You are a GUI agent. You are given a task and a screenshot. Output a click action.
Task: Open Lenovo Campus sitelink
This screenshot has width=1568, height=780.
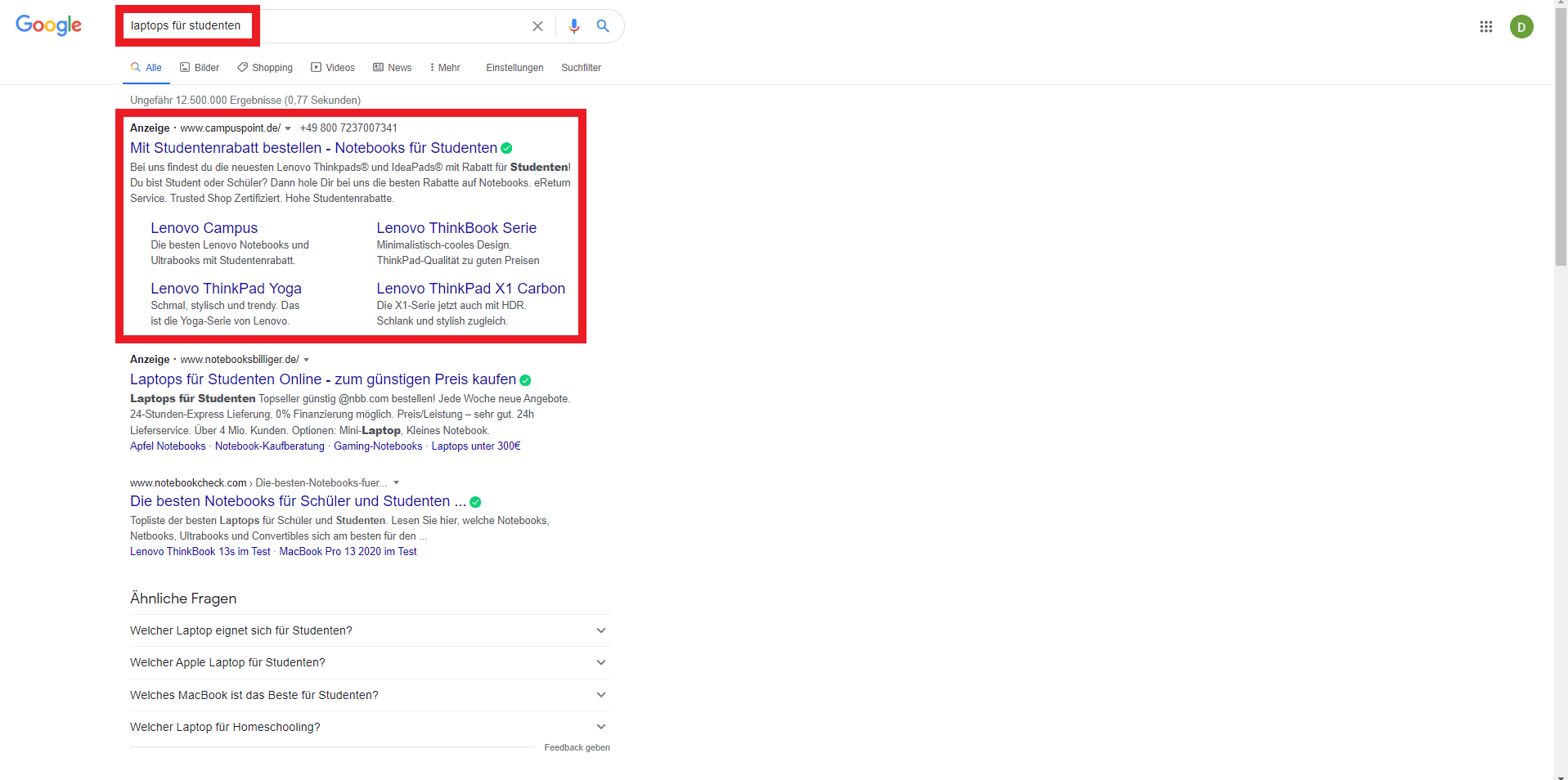point(204,228)
